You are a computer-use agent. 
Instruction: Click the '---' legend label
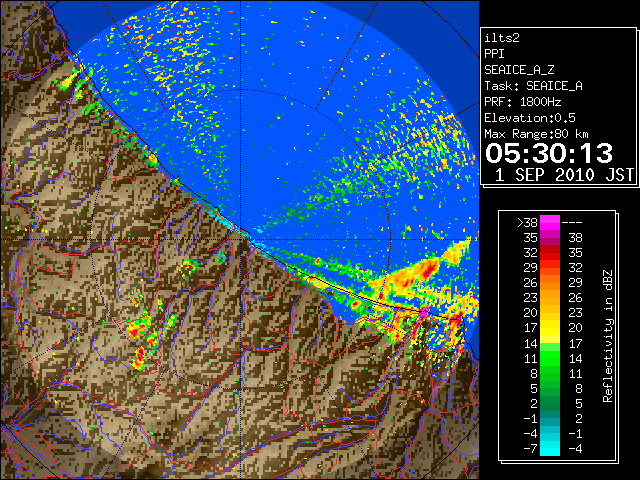click(x=572, y=222)
